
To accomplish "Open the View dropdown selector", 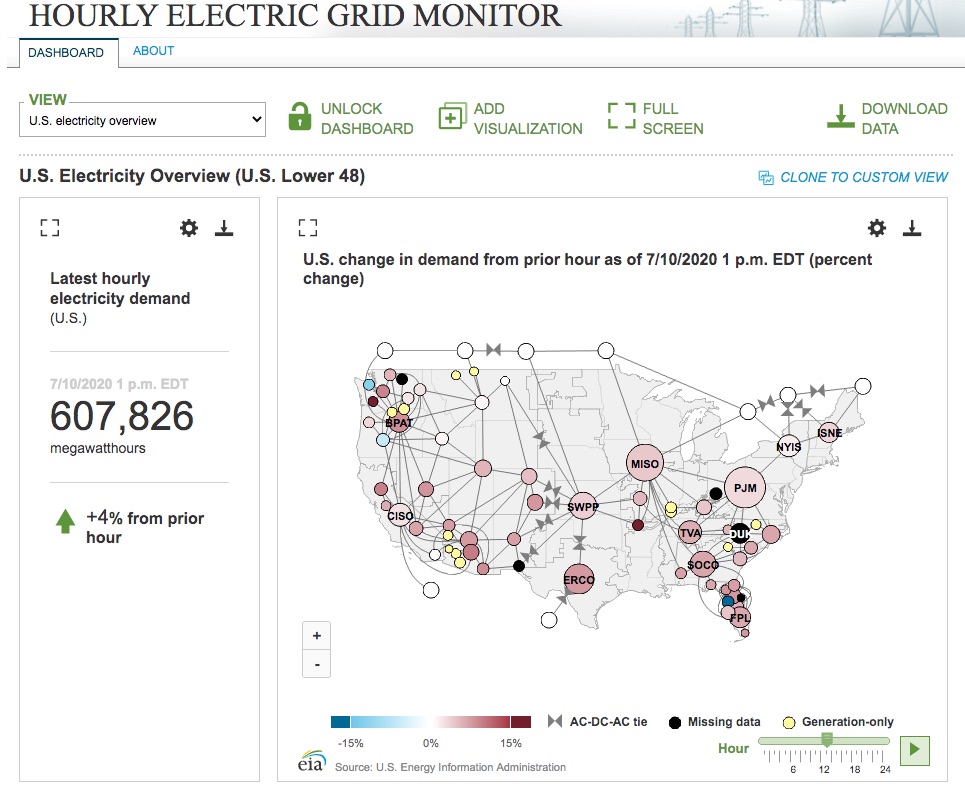I will (x=142, y=120).
